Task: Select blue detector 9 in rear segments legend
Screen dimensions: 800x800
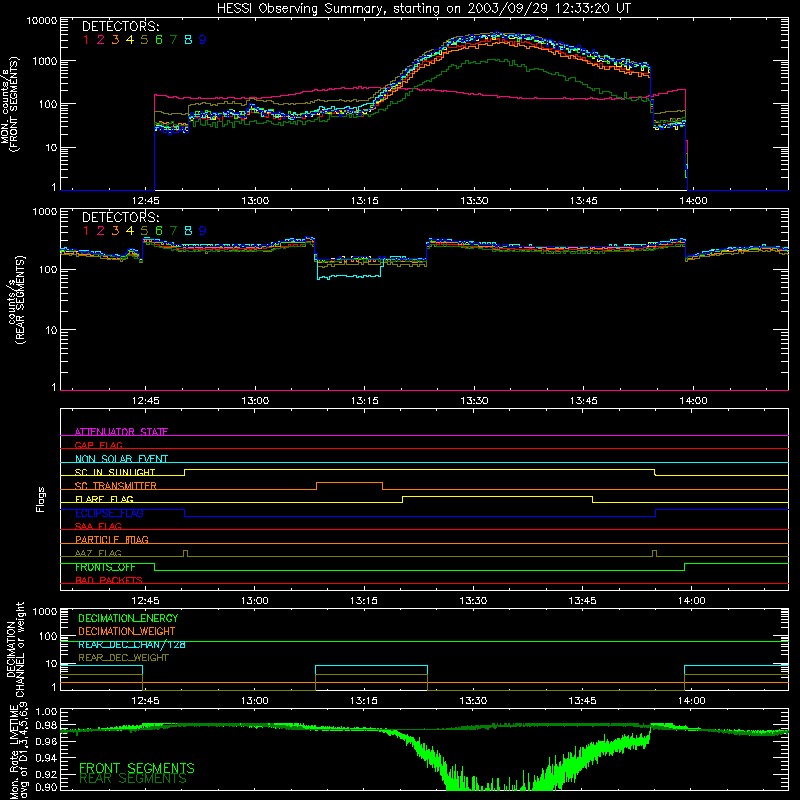Action: [x=203, y=231]
